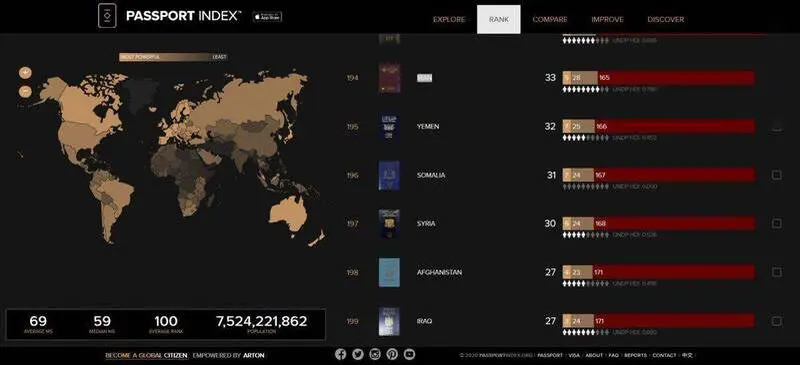Open the YouTube social icon
800x365 pixels.
click(x=409, y=354)
